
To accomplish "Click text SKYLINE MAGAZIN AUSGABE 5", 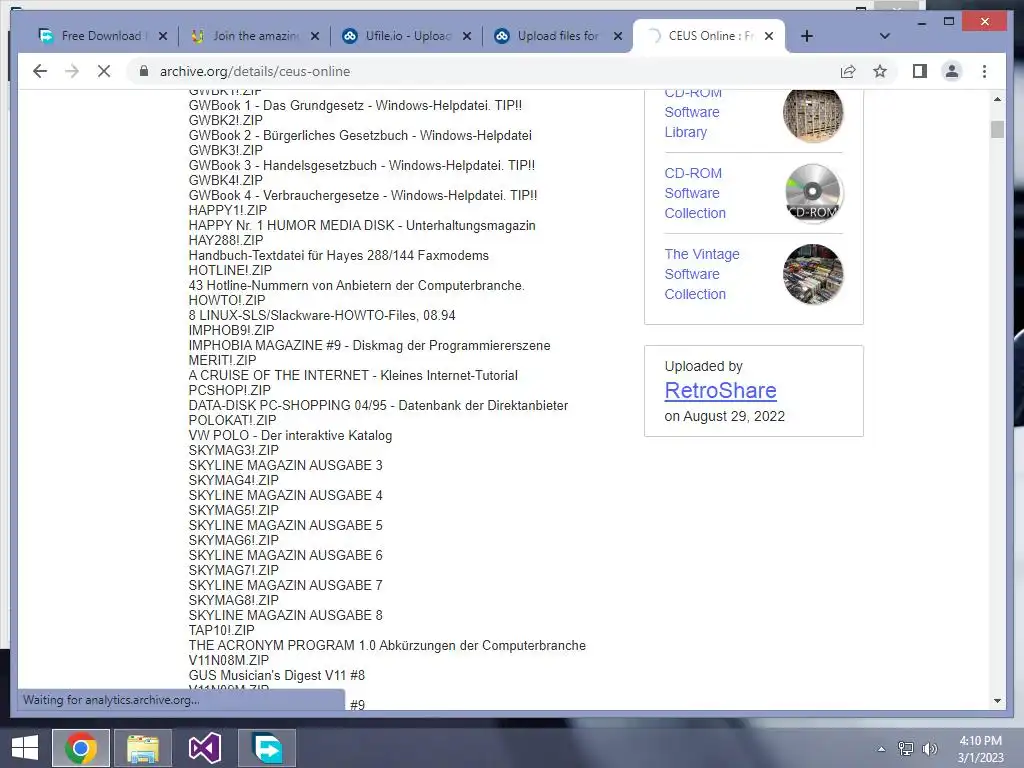I will [x=285, y=525].
